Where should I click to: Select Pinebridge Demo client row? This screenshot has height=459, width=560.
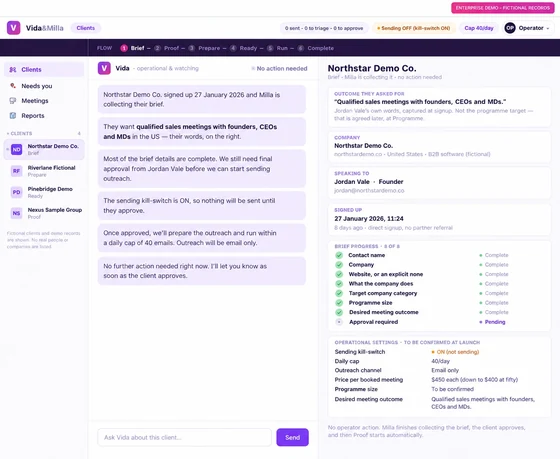click(x=44, y=192)
